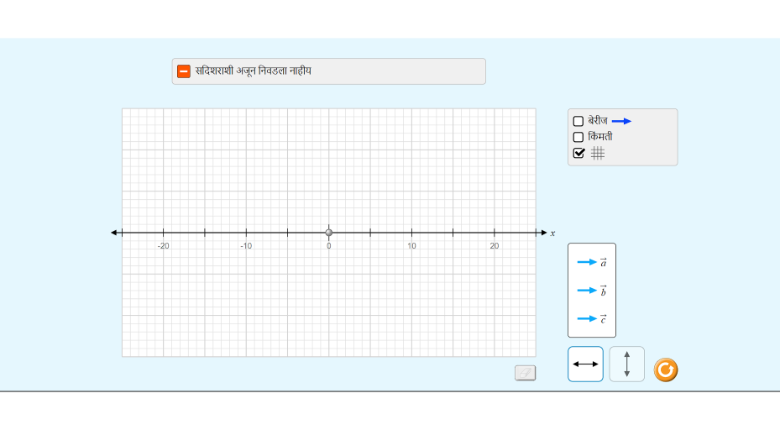Select vector a from the toolbox
This screenshot has height=430, width=780.
[591, 262]
